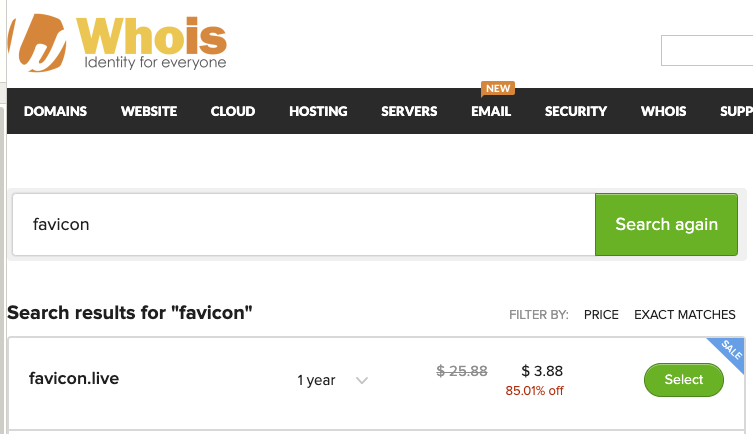Navigate to the Security menu
The height and width of the screenshot is (434, 753).
[576, 111]
